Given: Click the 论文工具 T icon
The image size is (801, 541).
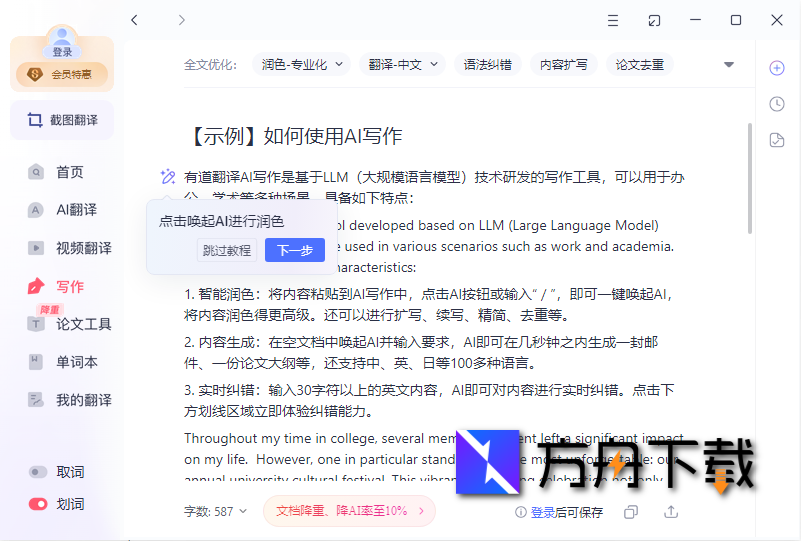Looking at the screenshot, I should click(x=36, y=324).
